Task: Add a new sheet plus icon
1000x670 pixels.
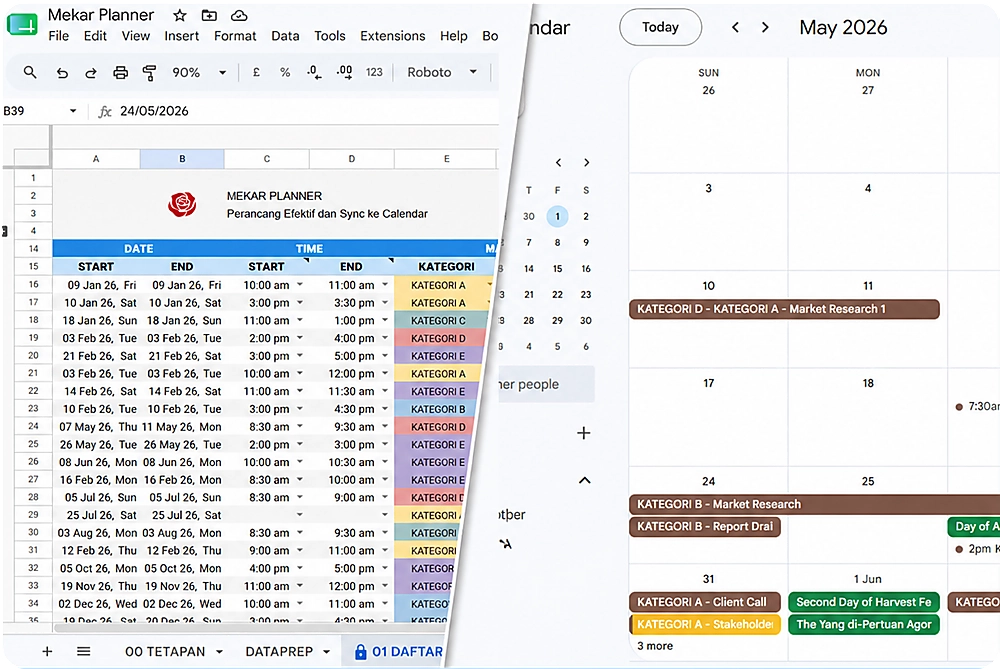Action: click(47, 652)
